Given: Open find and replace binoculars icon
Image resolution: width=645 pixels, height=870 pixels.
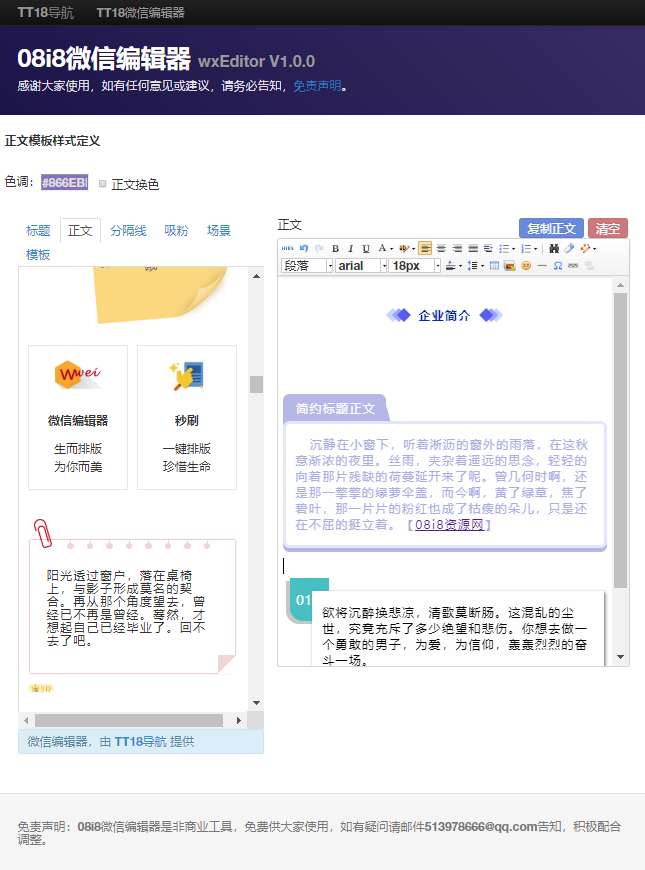Looking at the screenshot, I should pyautogui.click(x=553, y=249).
